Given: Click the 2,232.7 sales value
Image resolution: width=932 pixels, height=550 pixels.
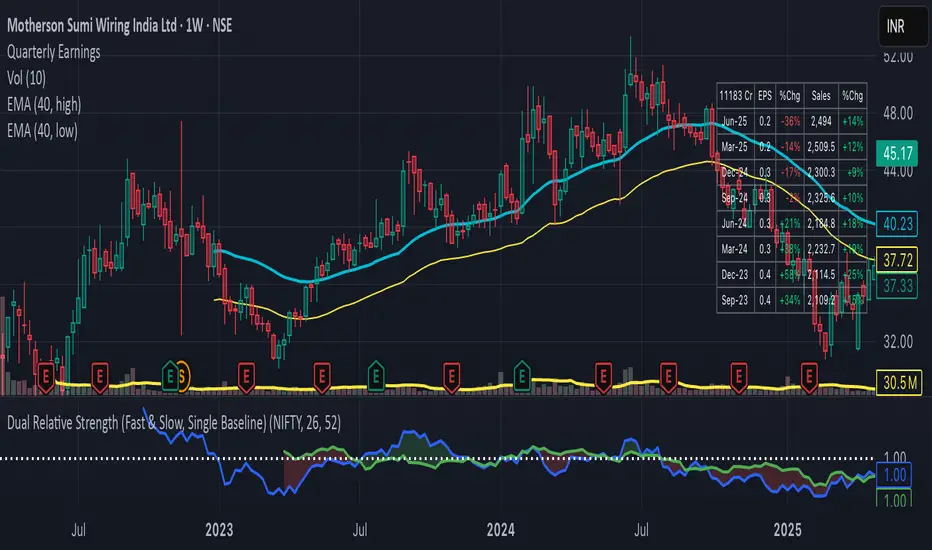Looking at the screenshot, I should [x=821, y=249].
